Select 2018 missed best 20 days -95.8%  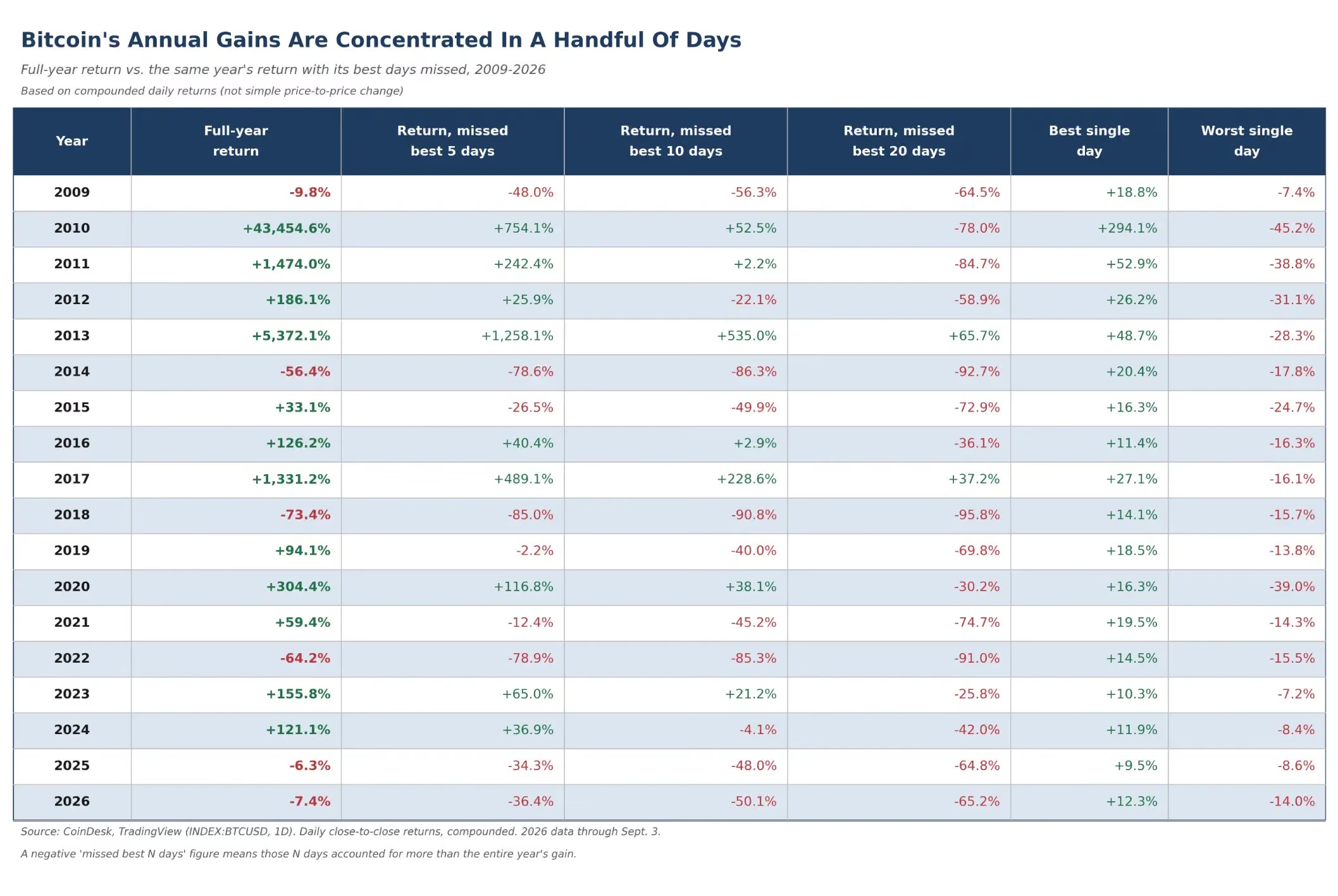(977, 515)
